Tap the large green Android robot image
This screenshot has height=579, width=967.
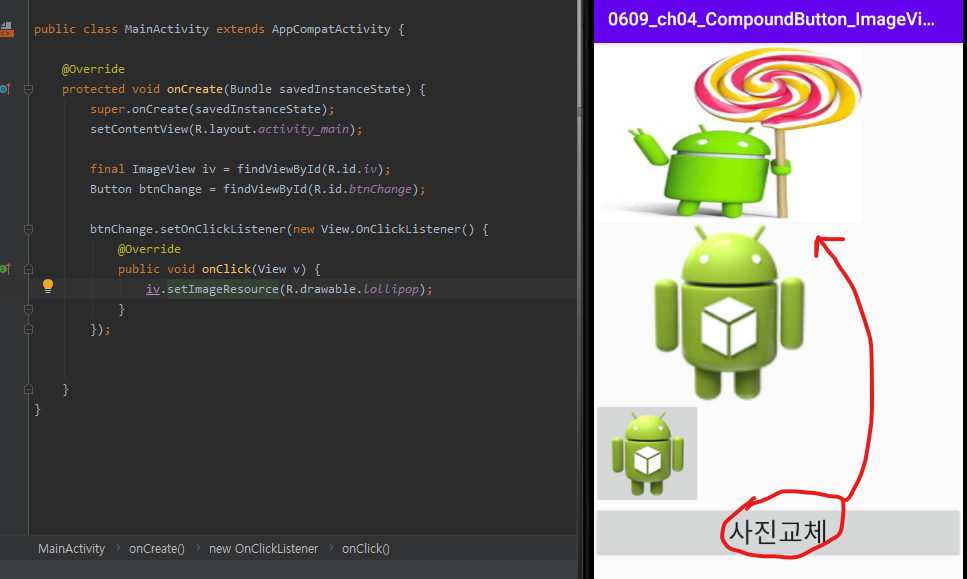[x=729, y=313]
